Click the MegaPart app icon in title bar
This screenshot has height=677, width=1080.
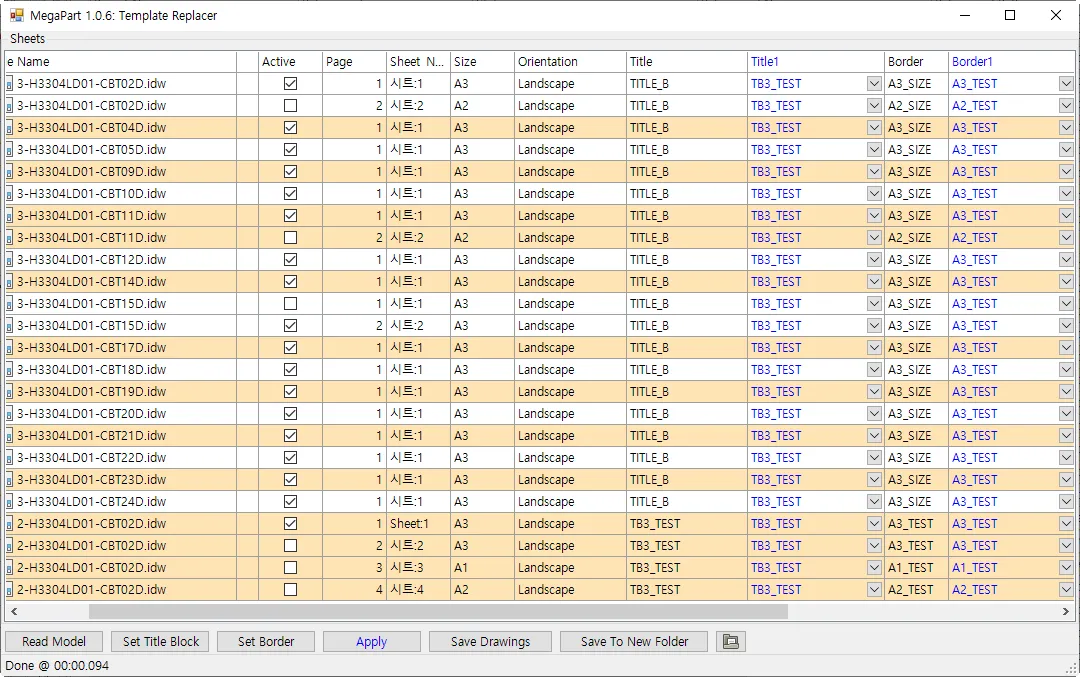pos(17,15)
